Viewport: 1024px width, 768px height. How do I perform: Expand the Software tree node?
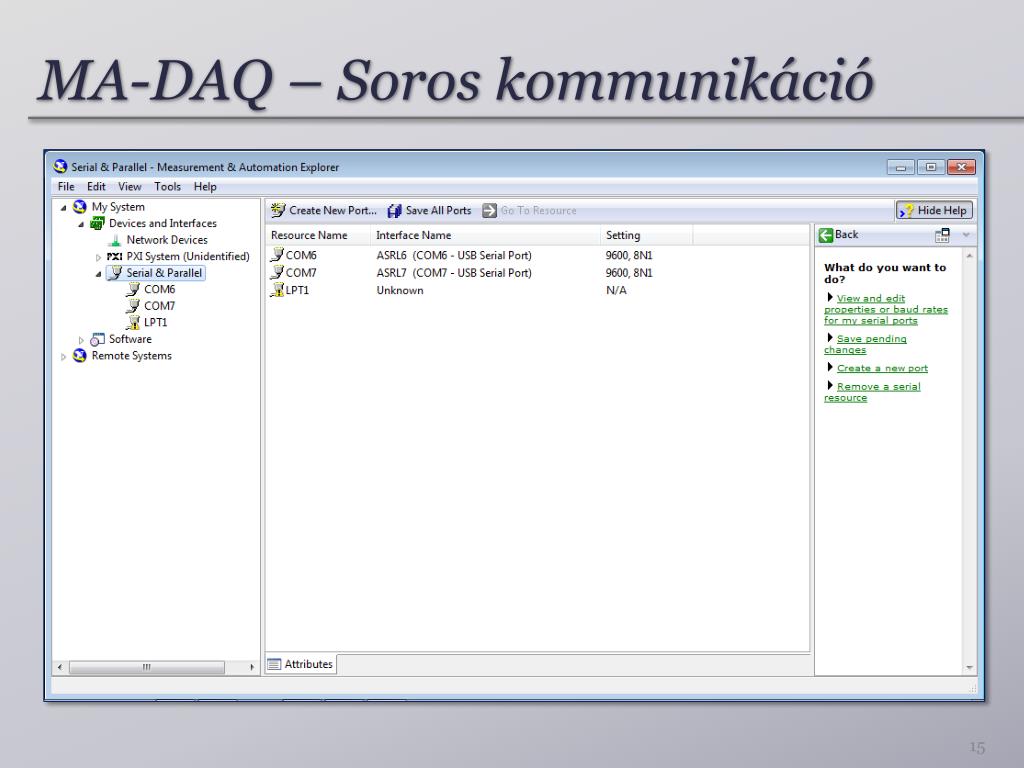(81, 340)
